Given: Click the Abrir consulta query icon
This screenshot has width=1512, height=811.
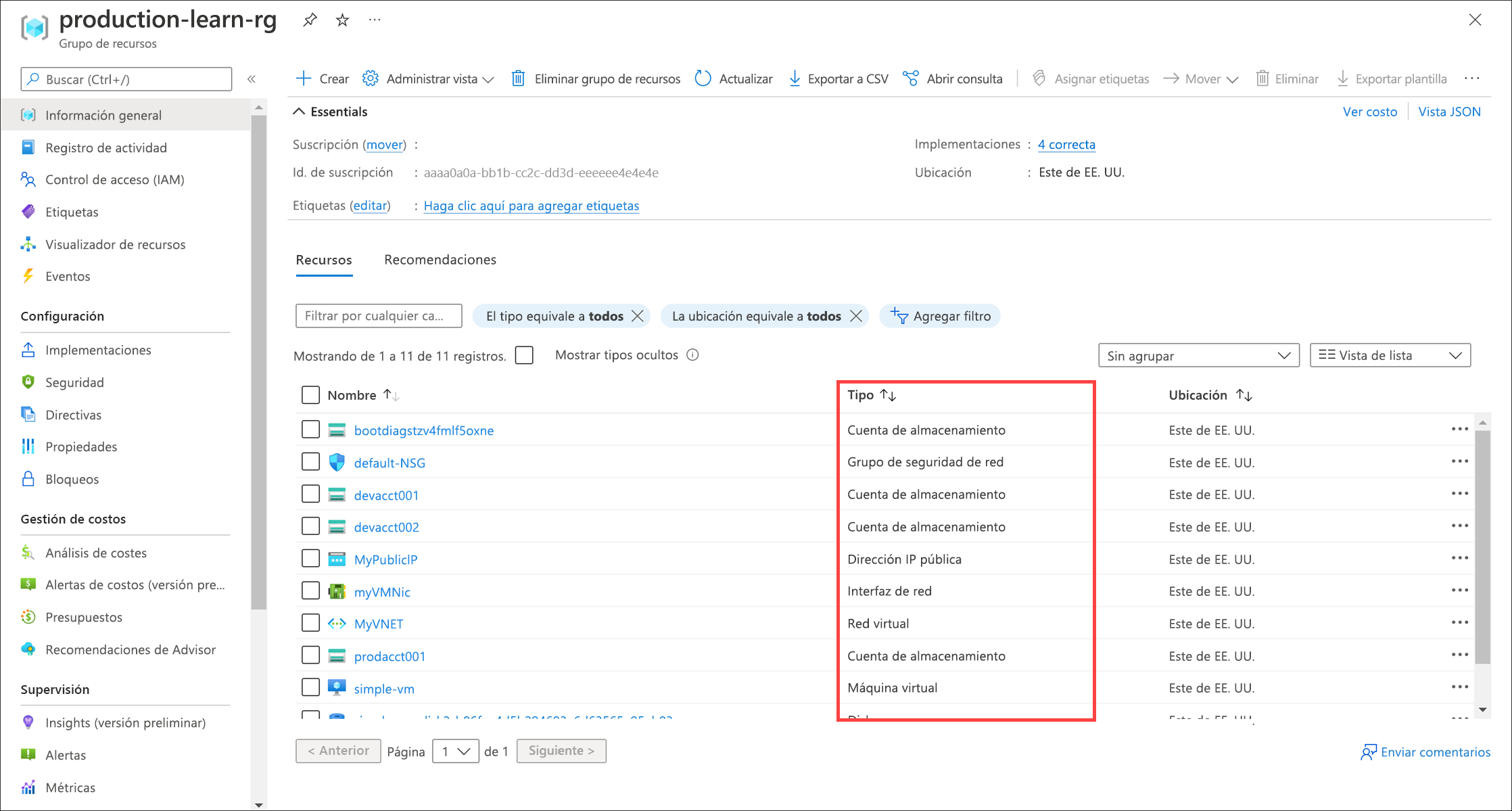Looking at the screenshot, I should point(911,78).
